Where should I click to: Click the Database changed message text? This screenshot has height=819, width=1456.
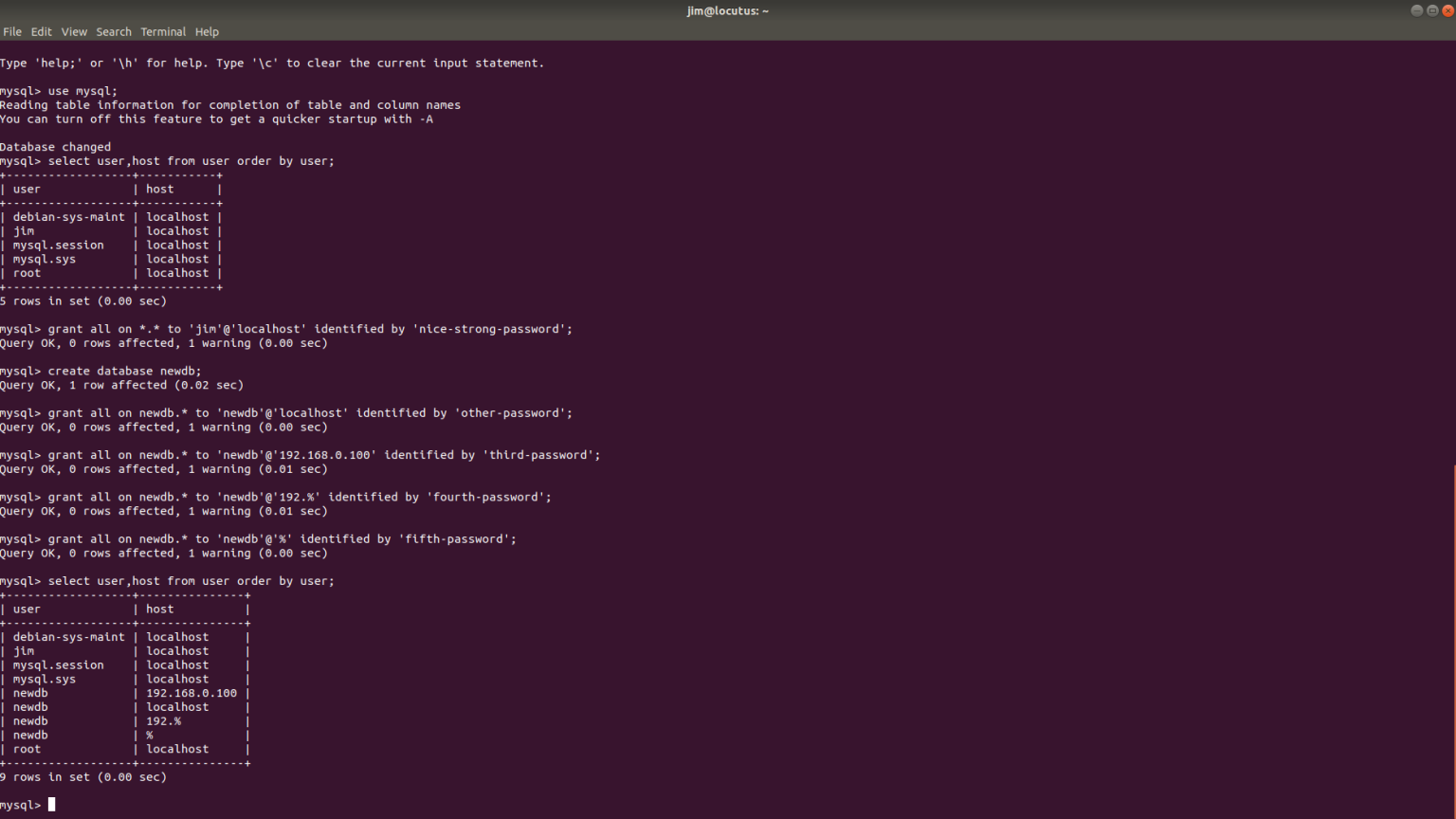coord(55,146)
